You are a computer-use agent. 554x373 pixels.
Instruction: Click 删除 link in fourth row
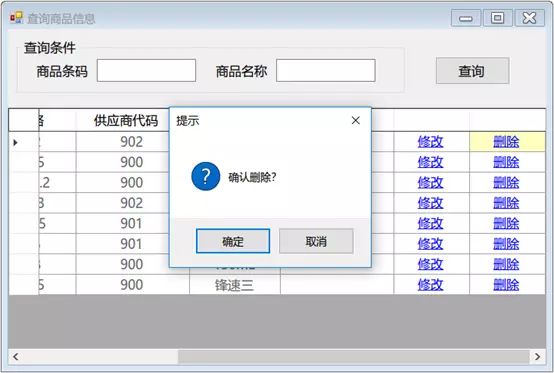506,203
